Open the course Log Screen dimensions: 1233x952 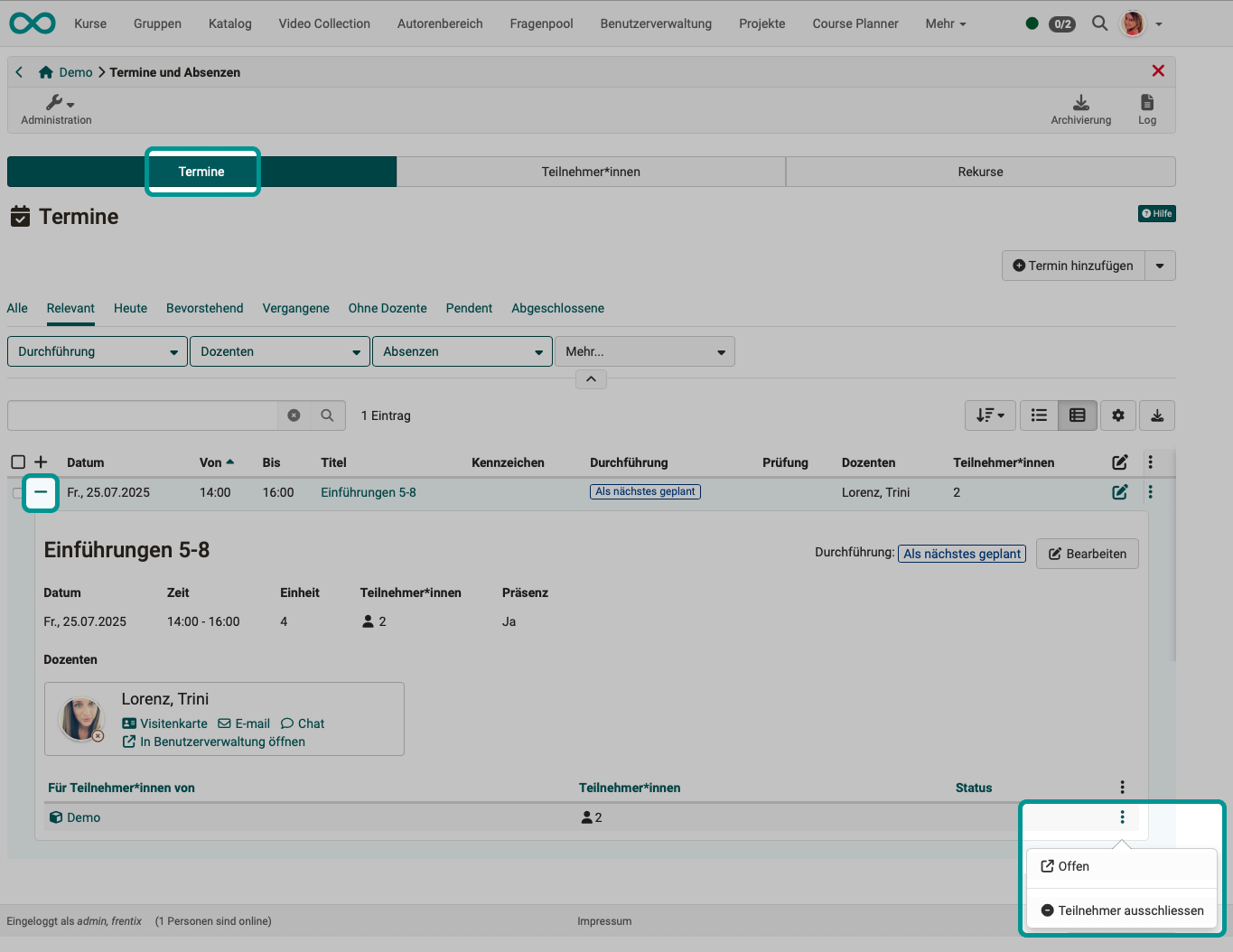tap(1146, 107)
